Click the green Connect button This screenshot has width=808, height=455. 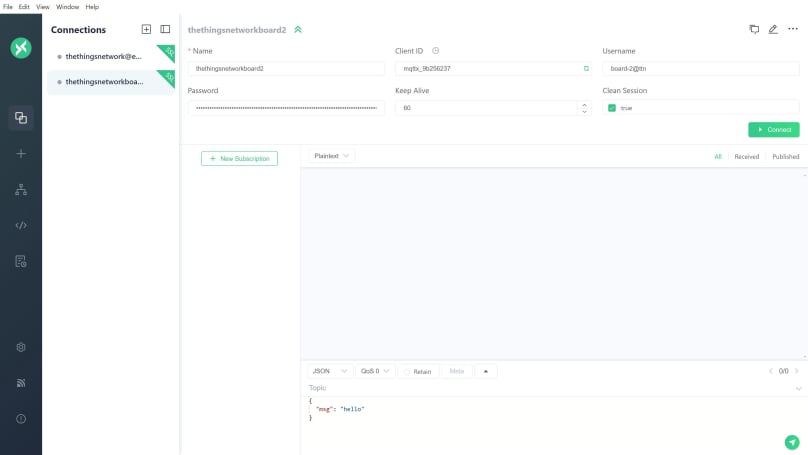773,129
